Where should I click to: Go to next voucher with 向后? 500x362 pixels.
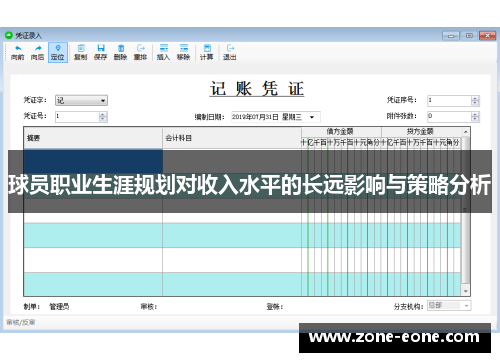[37, 53]
